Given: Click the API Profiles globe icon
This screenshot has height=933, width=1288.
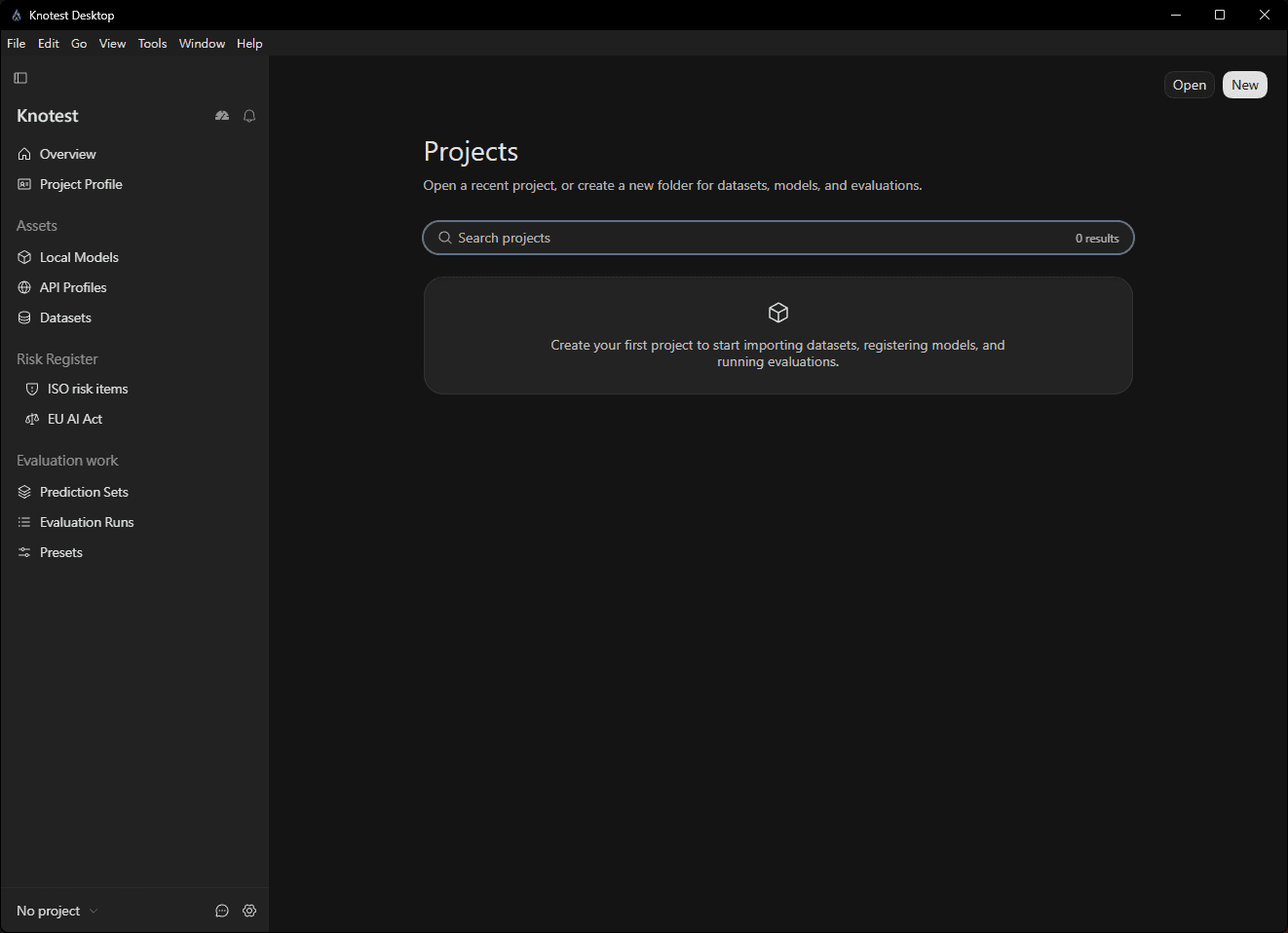Looking at the screenshot, I should (24, 287).
